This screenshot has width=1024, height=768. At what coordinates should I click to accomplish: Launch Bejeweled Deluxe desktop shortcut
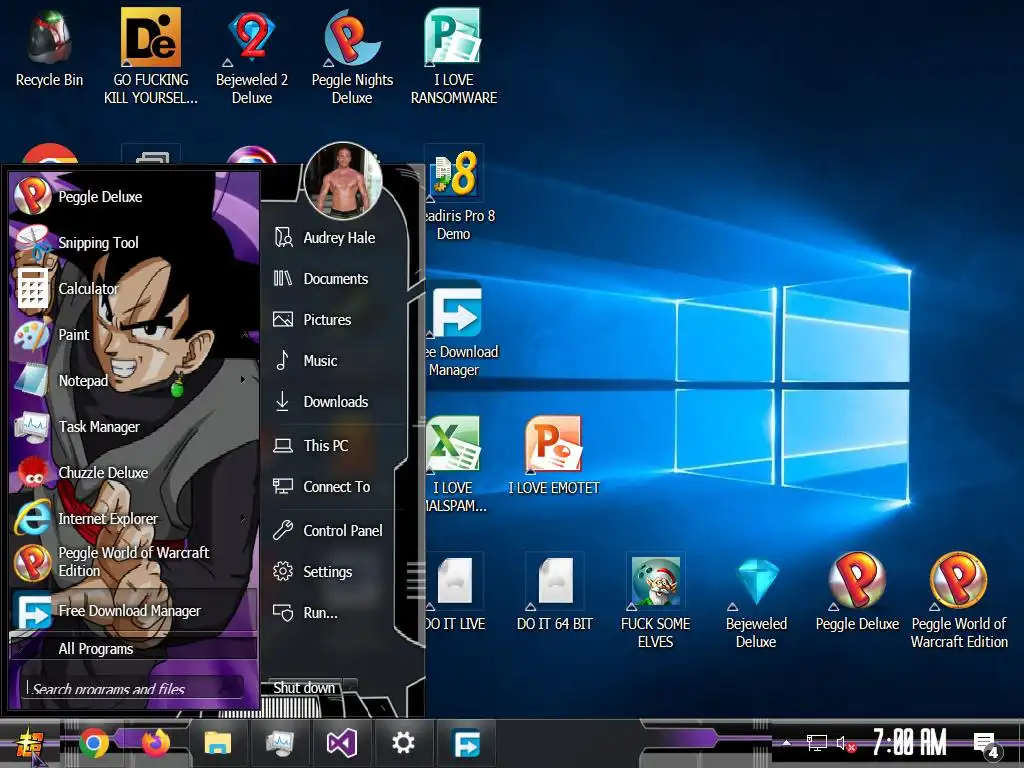click(756, 600)
